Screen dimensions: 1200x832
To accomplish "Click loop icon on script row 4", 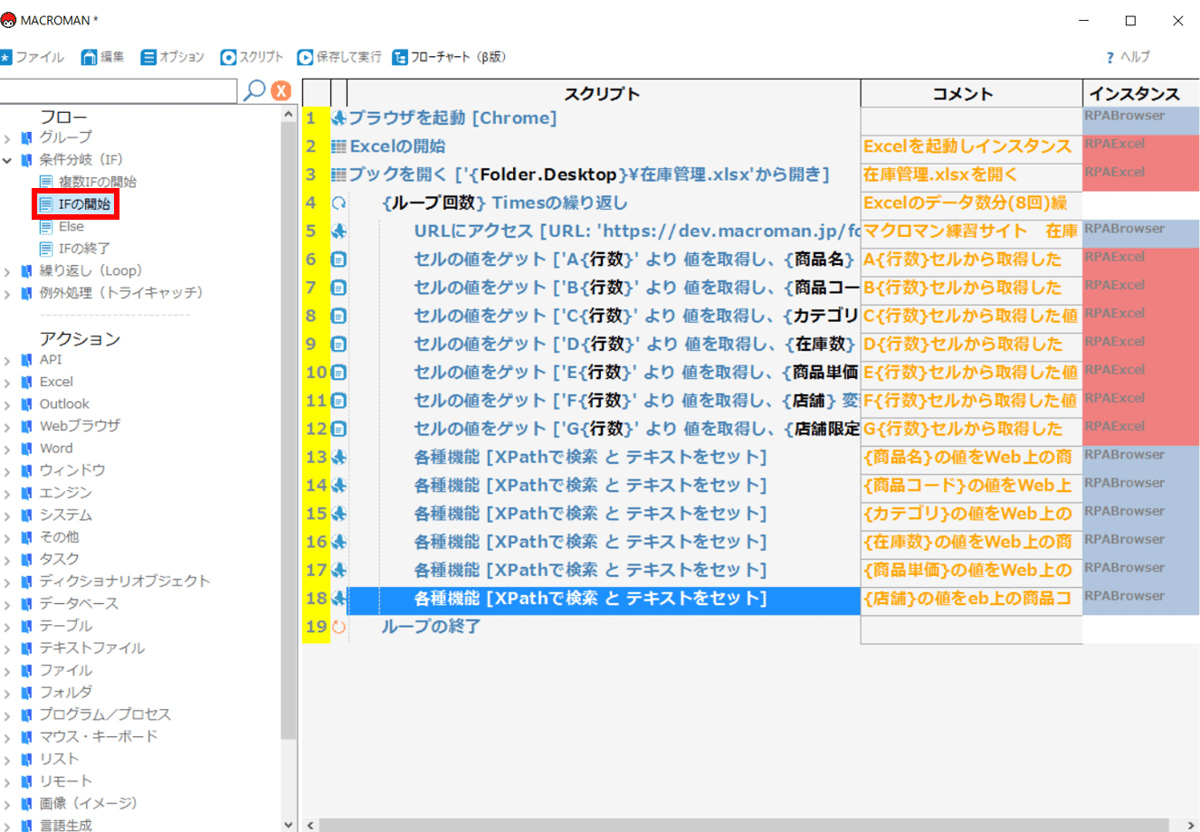I will (338, 203).
